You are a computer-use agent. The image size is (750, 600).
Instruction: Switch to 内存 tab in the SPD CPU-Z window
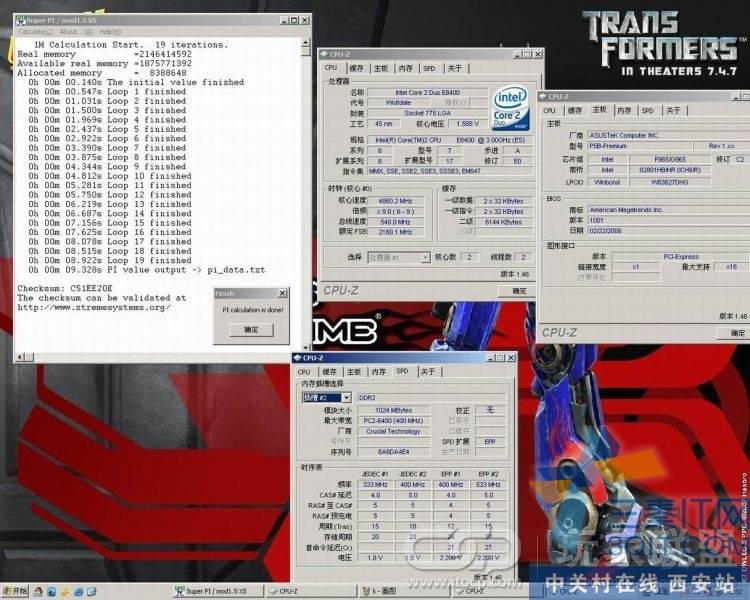(379, 372)
